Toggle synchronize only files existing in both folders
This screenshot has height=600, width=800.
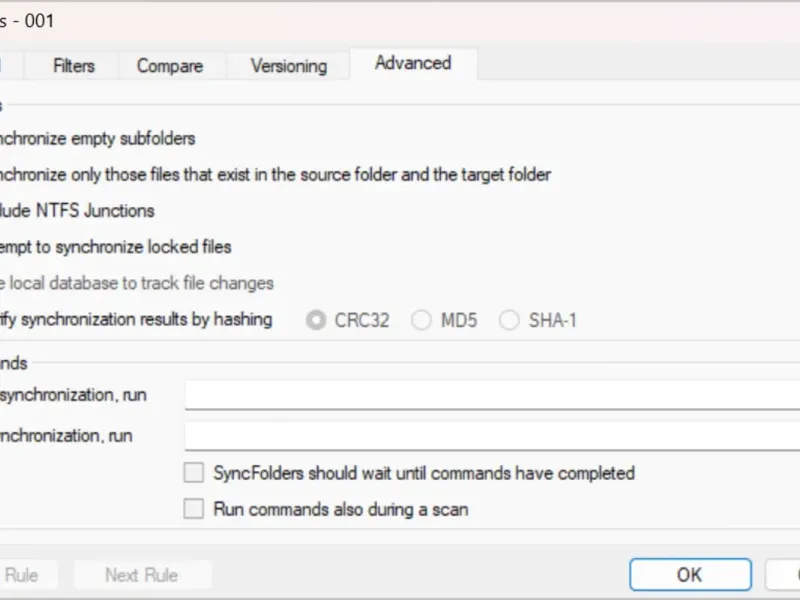(275, 175)
